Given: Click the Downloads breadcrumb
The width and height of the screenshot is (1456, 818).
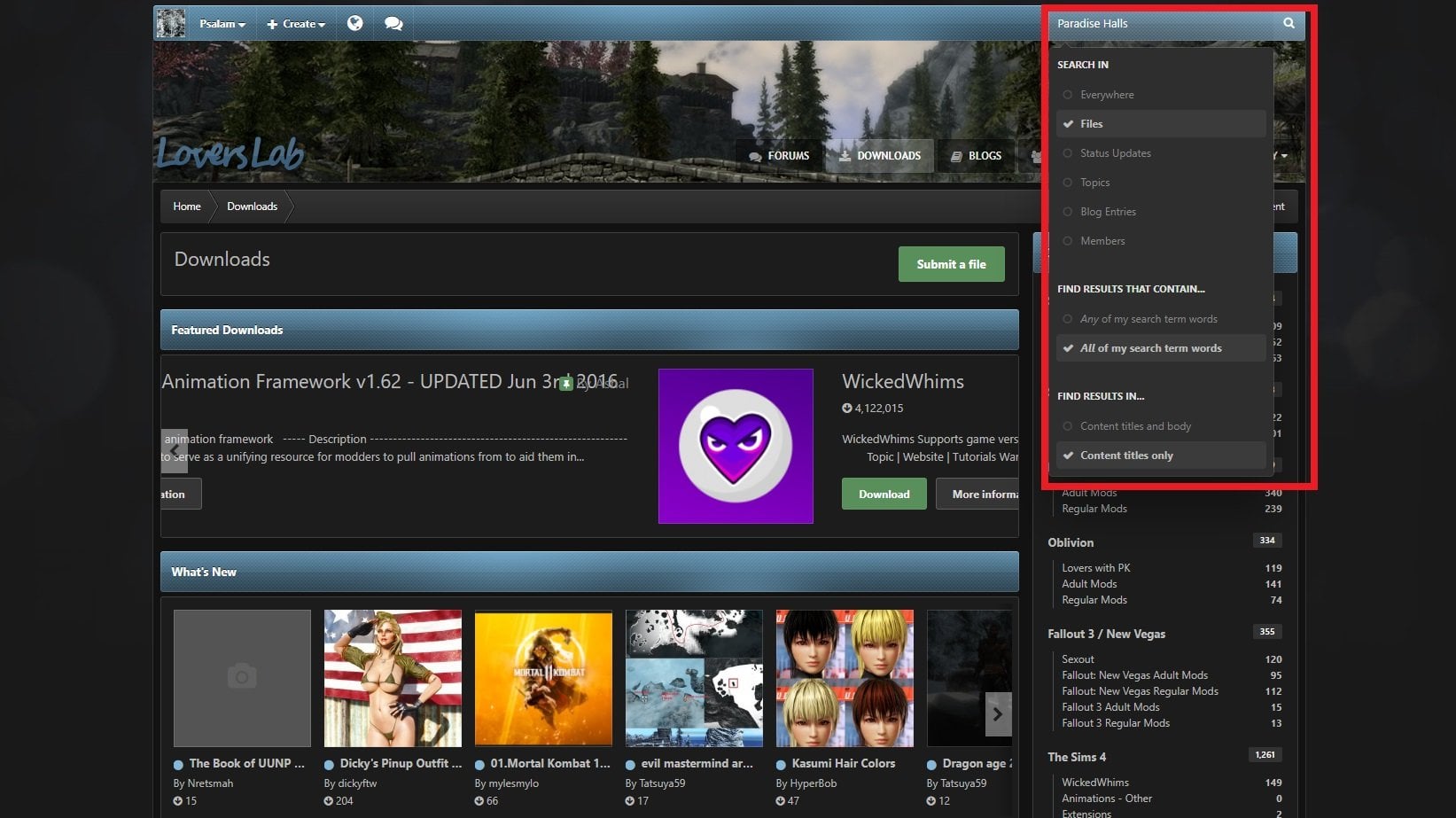Looking at the screenshot, I should pyautogui.click(x=253, y=206).
